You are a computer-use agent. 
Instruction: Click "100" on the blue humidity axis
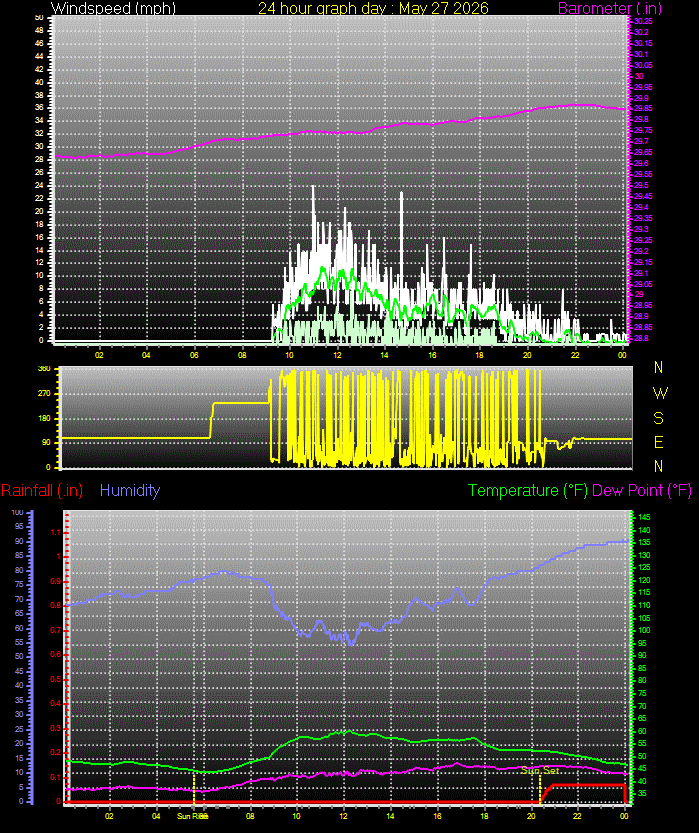point(18,512)
